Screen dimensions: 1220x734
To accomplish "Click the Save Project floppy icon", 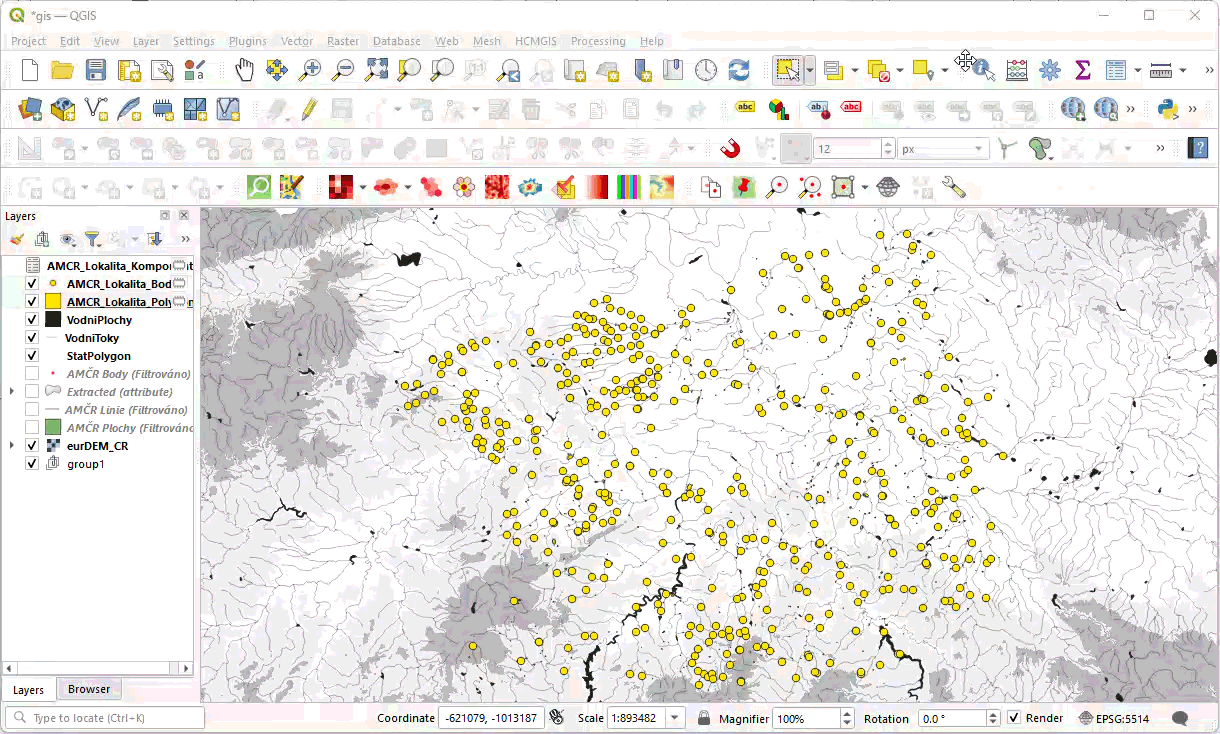I will click(x=95, y=70).
